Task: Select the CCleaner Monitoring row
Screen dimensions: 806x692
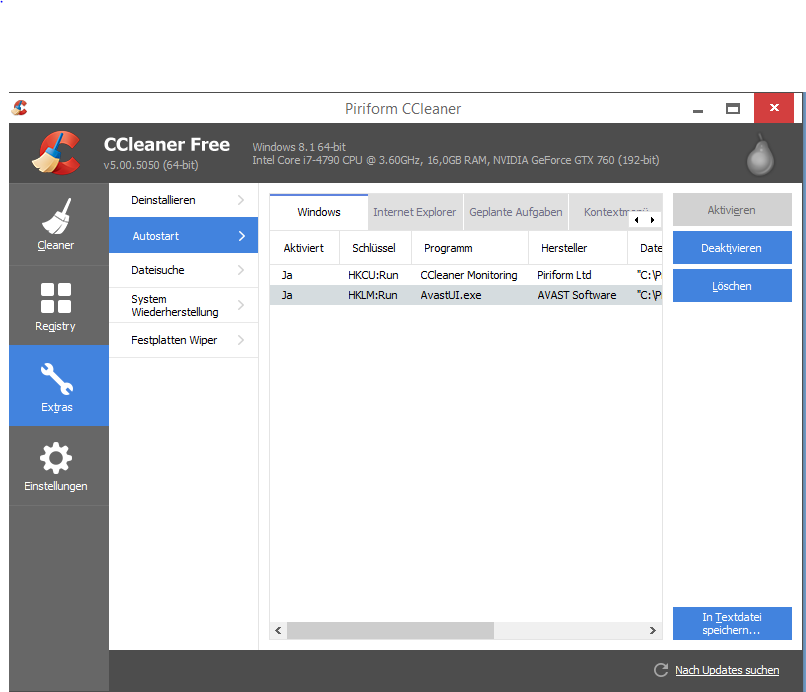Action: 466,275
